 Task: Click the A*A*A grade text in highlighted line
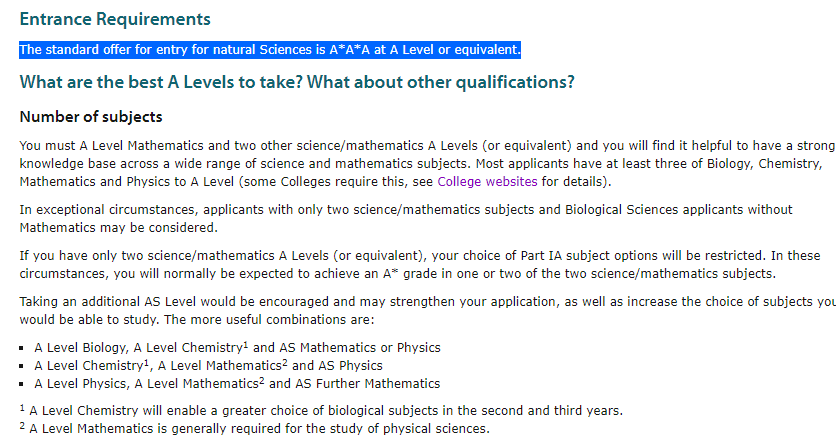pyautogui.click(x=349, y=50)
